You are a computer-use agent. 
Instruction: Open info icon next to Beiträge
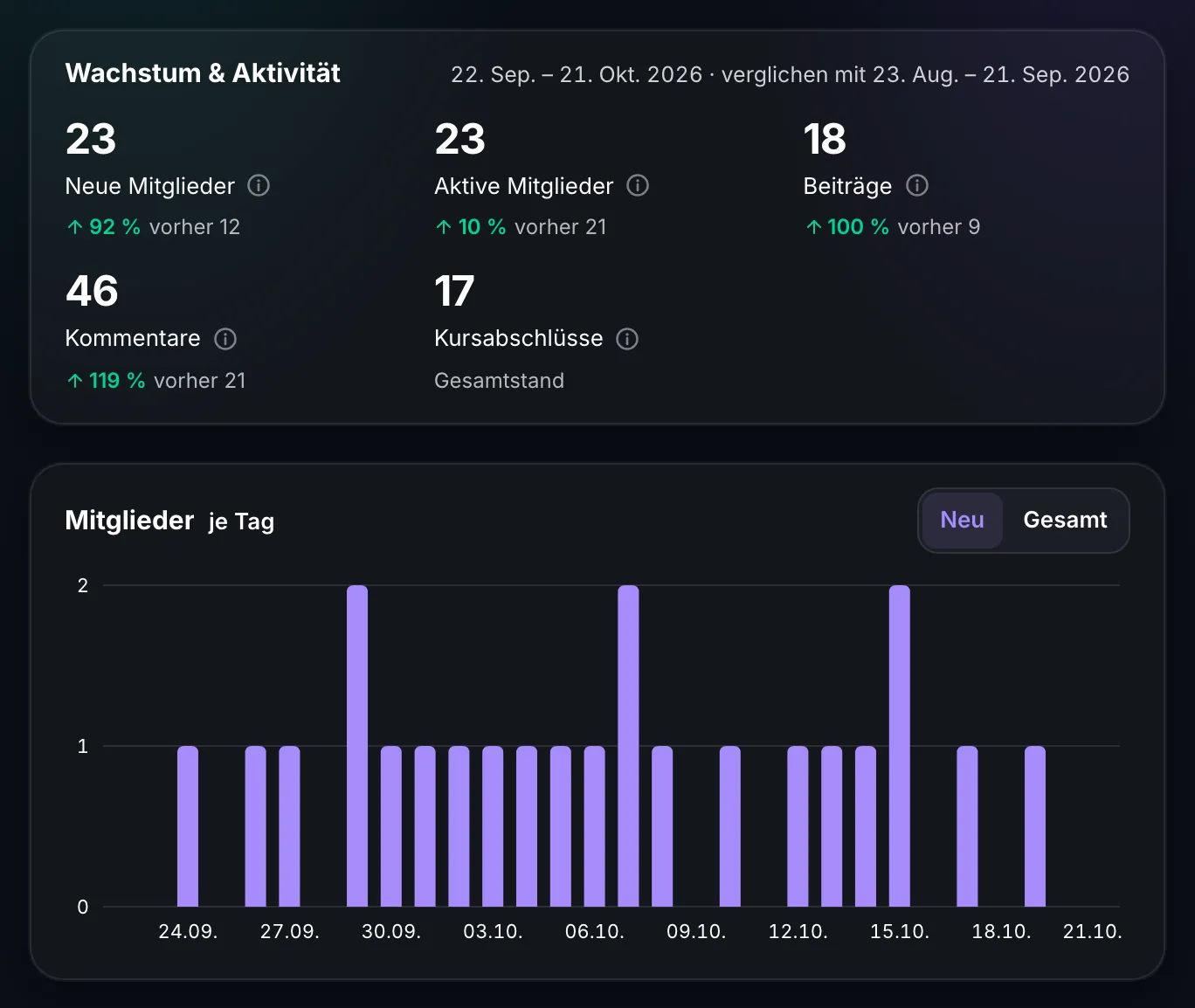point(917,185)
